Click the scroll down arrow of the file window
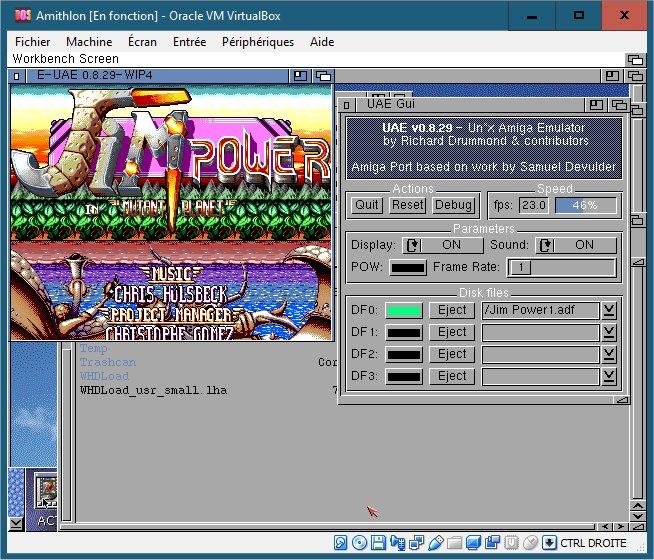The width and height of the screenshot is (654, 560). 637,516
